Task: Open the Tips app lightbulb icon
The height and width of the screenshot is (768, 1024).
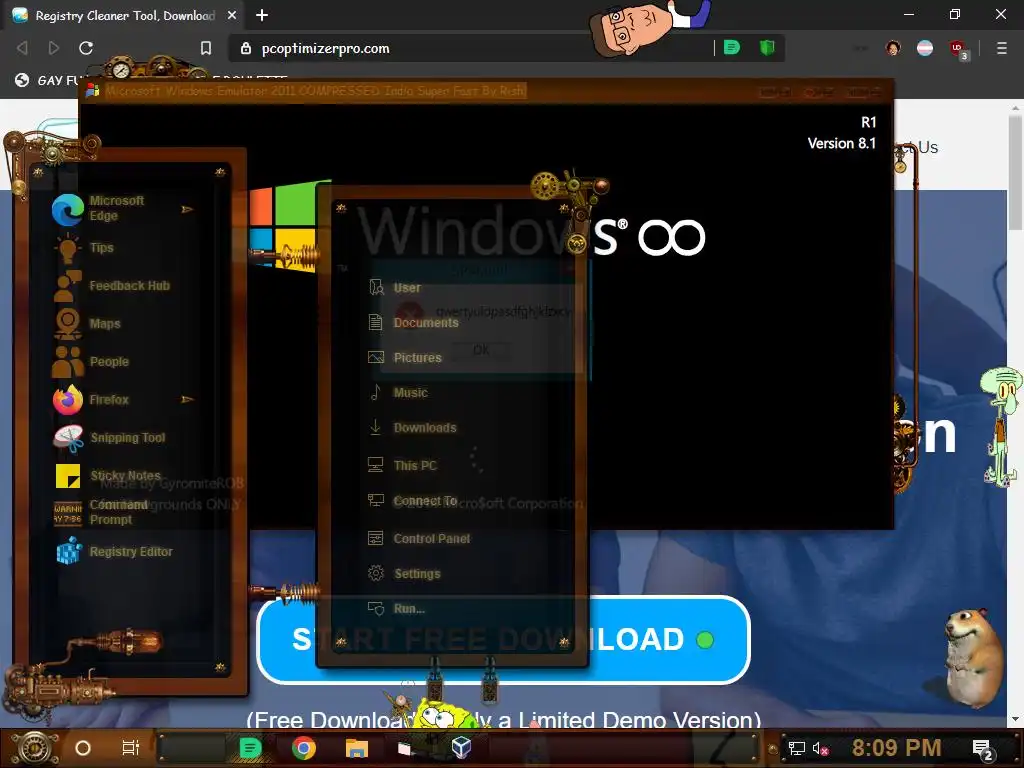Action: [x=68, y=248]
